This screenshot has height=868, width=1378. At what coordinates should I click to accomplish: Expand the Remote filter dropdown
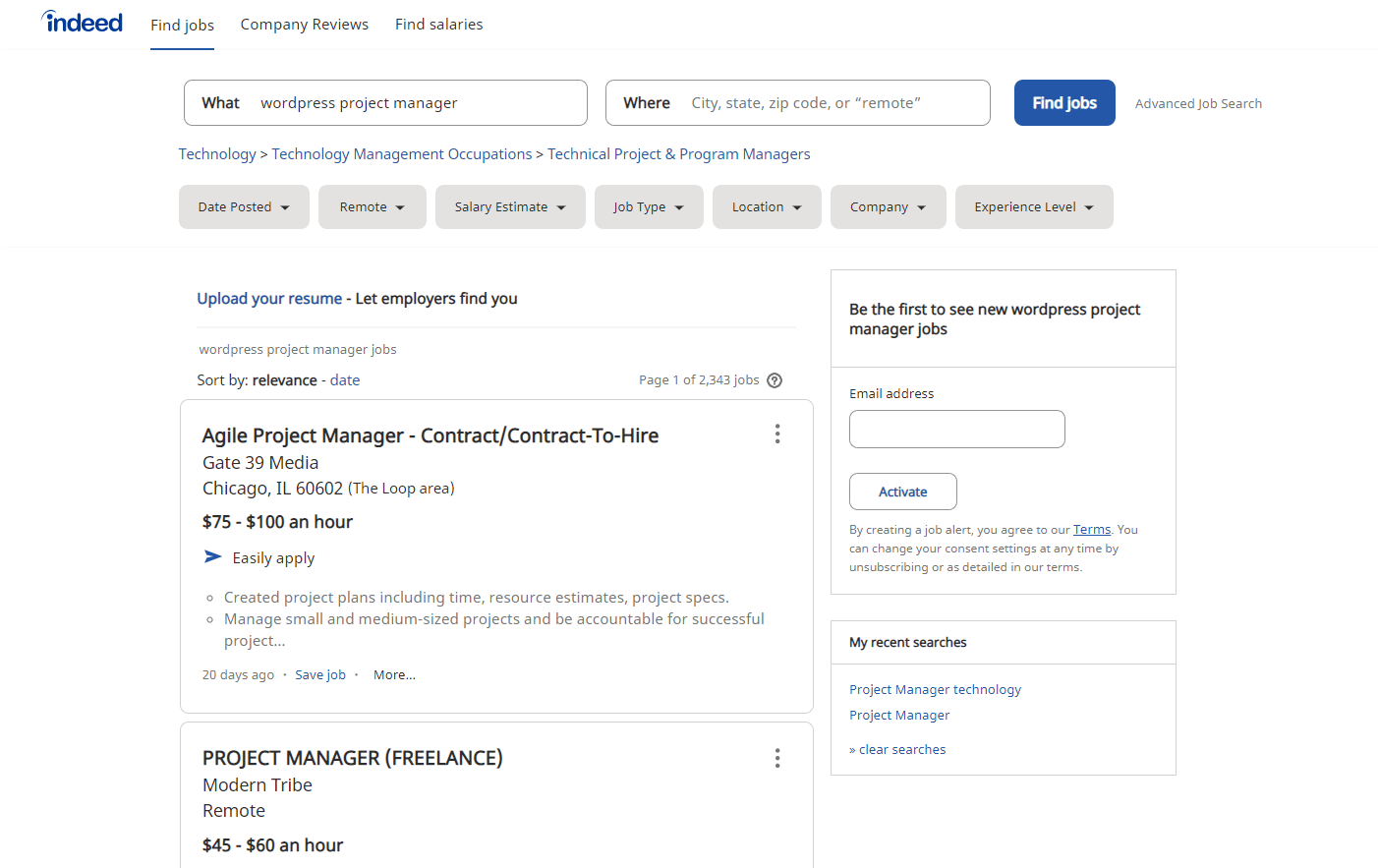click(373, 207)
